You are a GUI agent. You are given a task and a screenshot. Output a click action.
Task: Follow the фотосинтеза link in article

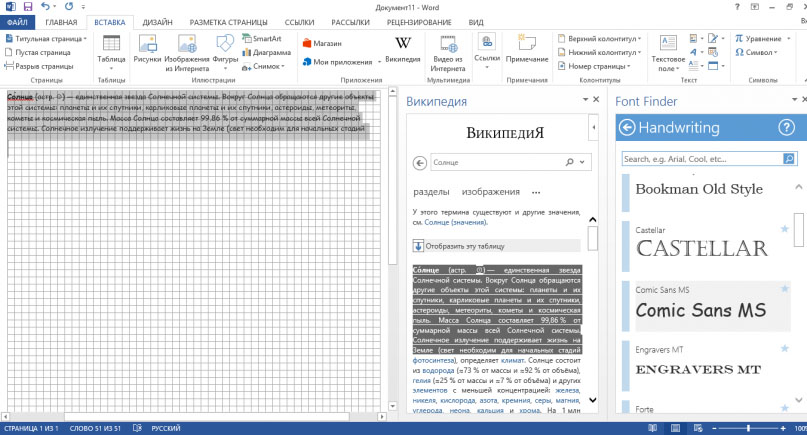click(x=434, y=360)
